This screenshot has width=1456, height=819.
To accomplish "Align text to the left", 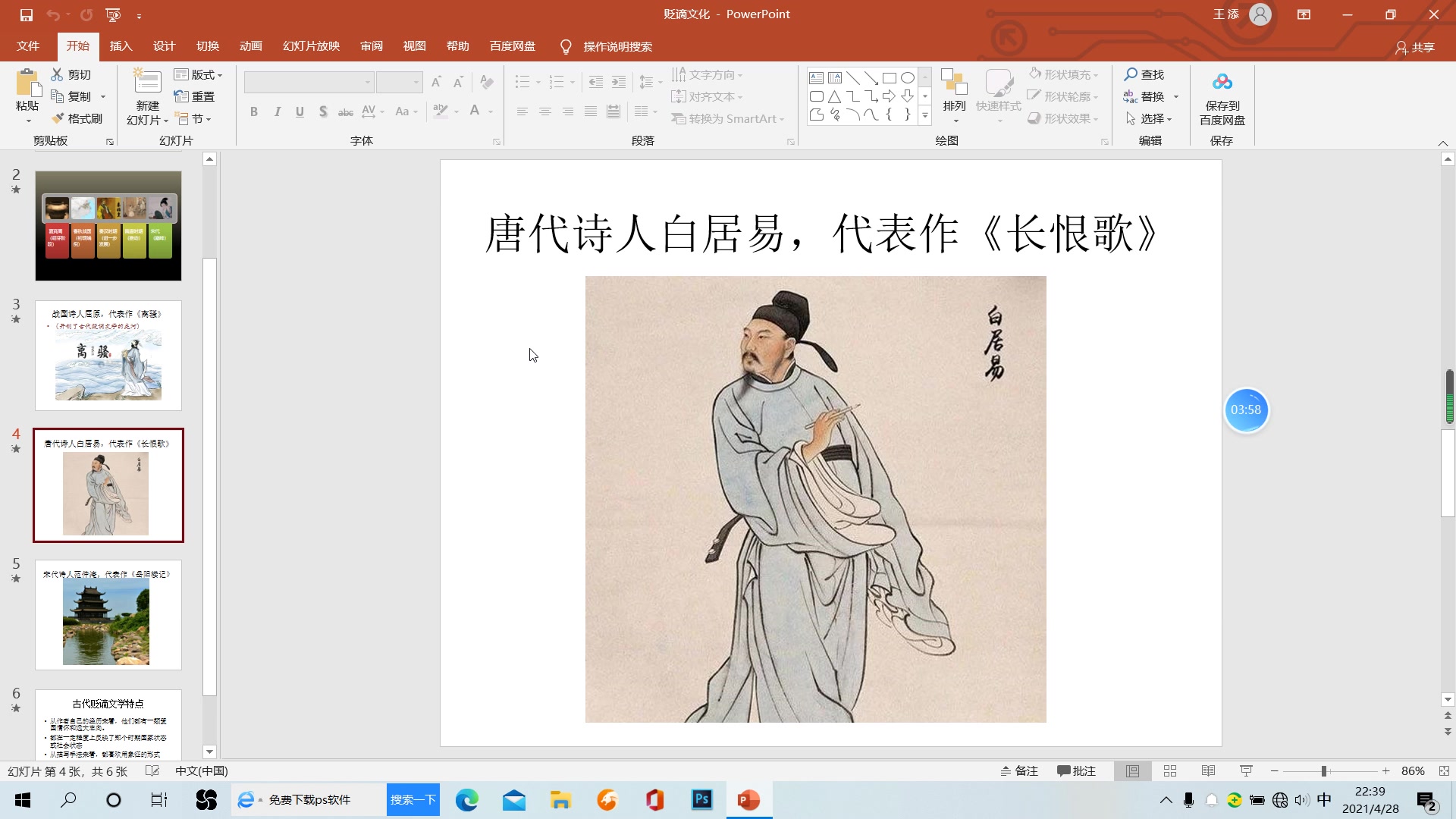I will [522, 111].
